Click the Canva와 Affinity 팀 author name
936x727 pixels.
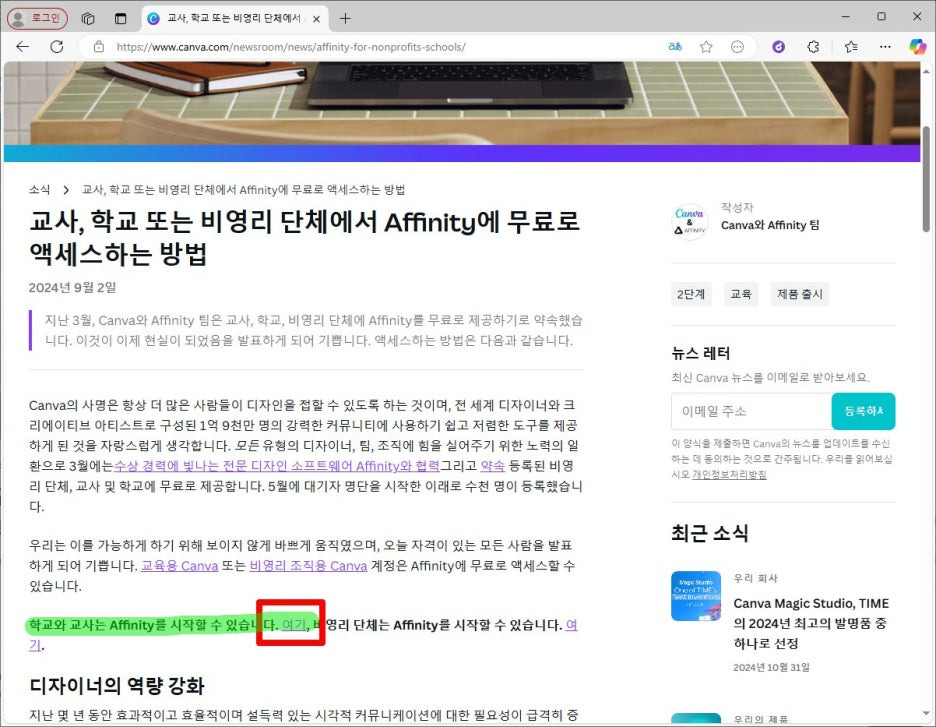click(x=770, y=225)
